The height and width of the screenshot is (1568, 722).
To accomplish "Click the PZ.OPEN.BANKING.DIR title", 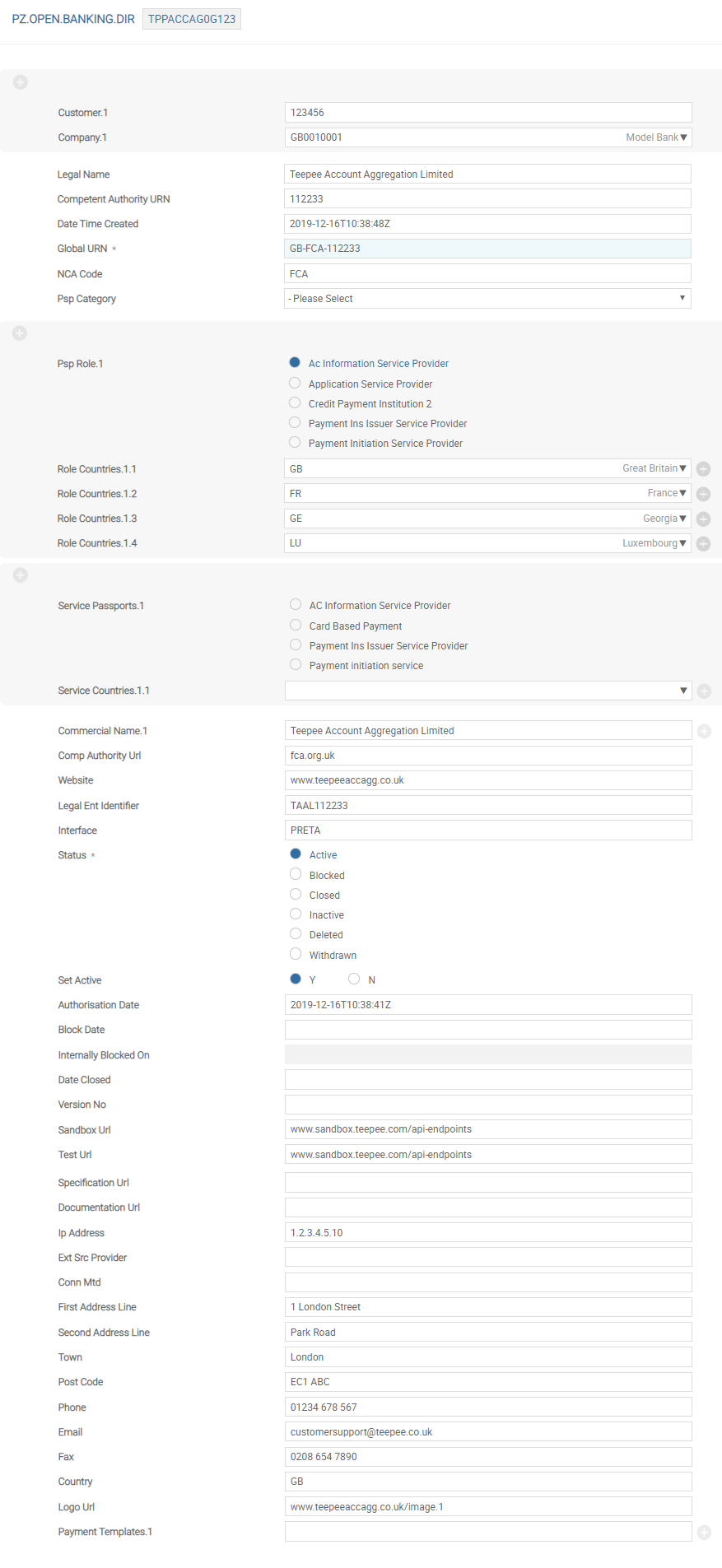I will 73,19.
